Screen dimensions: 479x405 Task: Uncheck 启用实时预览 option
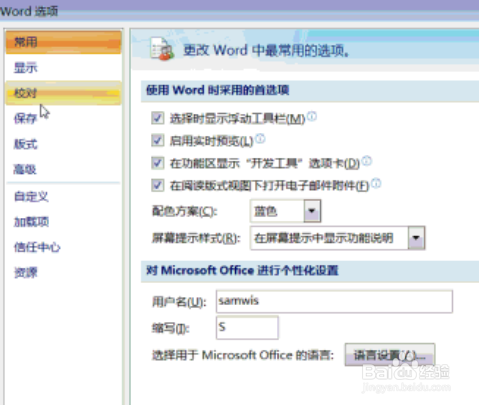point(158,140)
